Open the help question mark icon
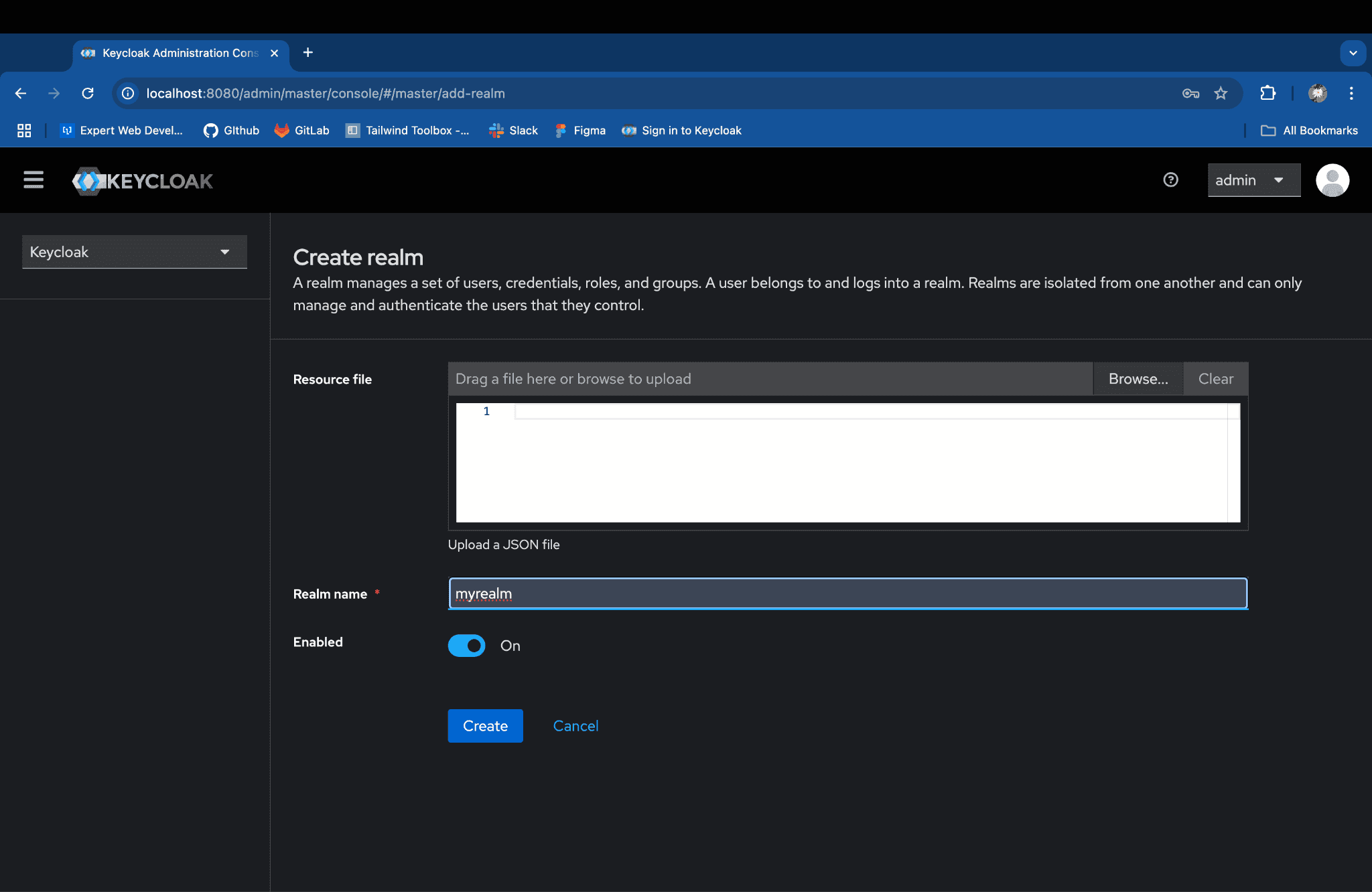The image size is (1372, 892). tap(1170, 179)
